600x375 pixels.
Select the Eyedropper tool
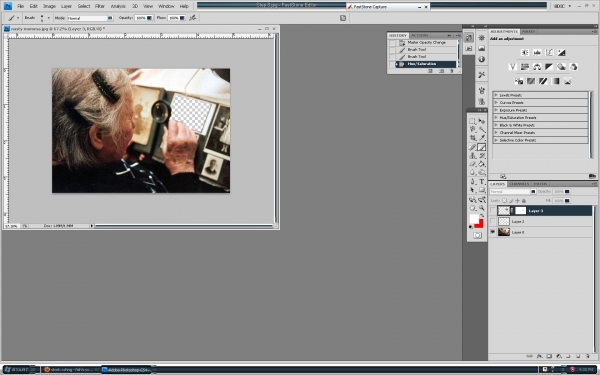[482, 138]
